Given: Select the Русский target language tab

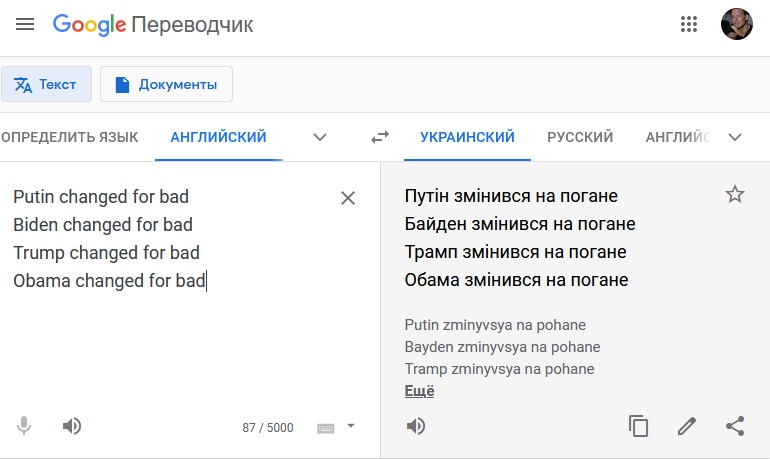Looking at the screenshot, I should [580, 137].
